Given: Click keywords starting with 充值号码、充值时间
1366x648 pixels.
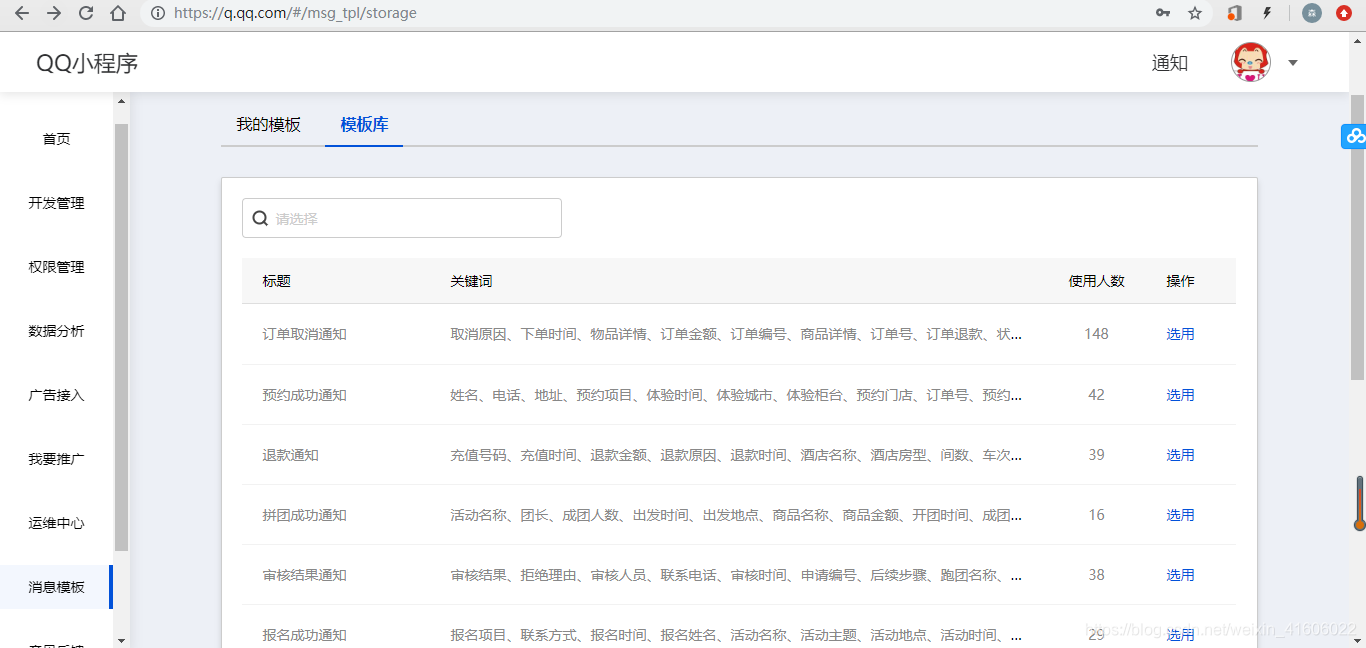Looking at the screenshot, I should tap(736, 455).
